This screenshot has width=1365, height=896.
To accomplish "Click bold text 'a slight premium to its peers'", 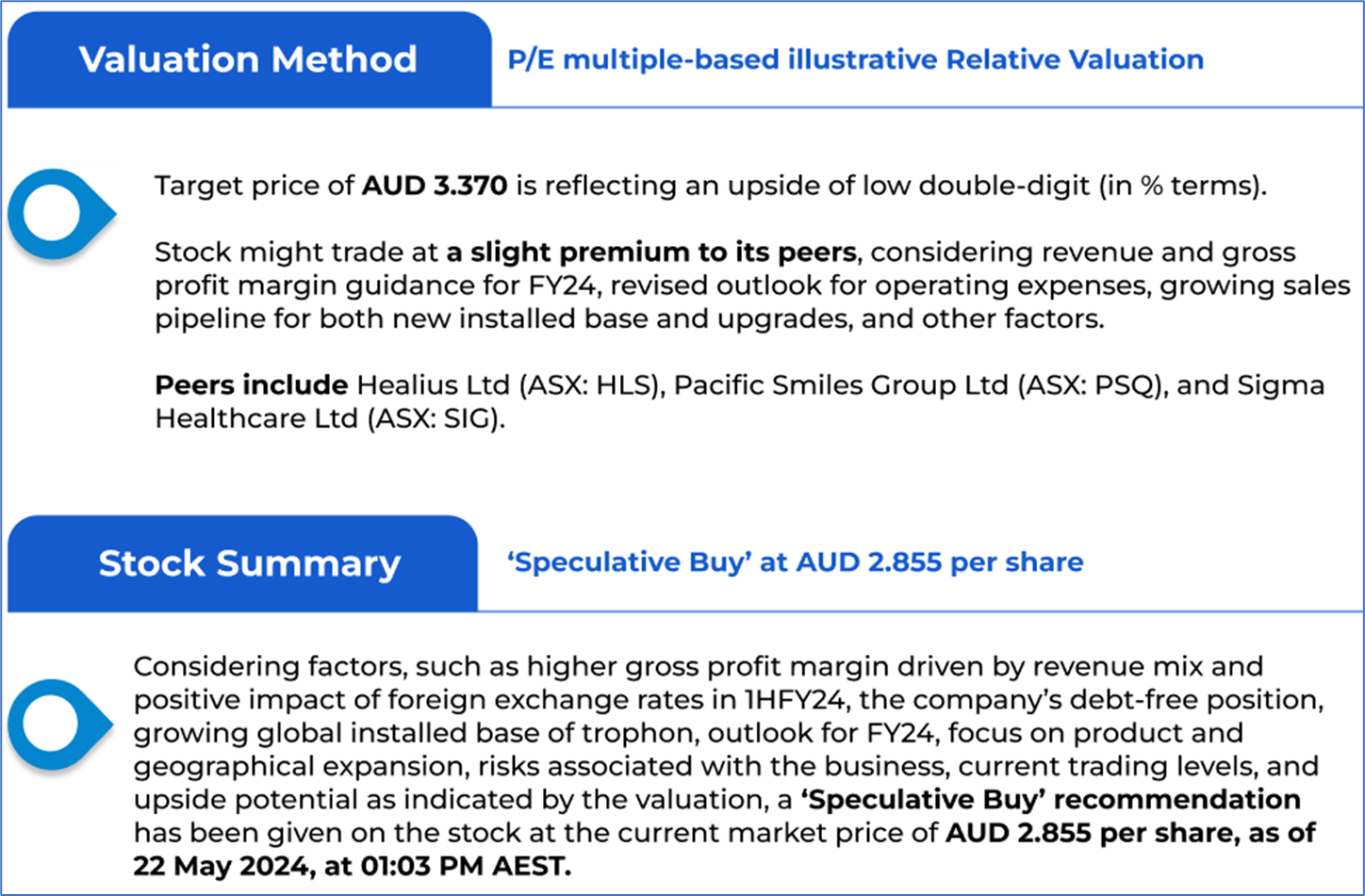I will (651, 253).
